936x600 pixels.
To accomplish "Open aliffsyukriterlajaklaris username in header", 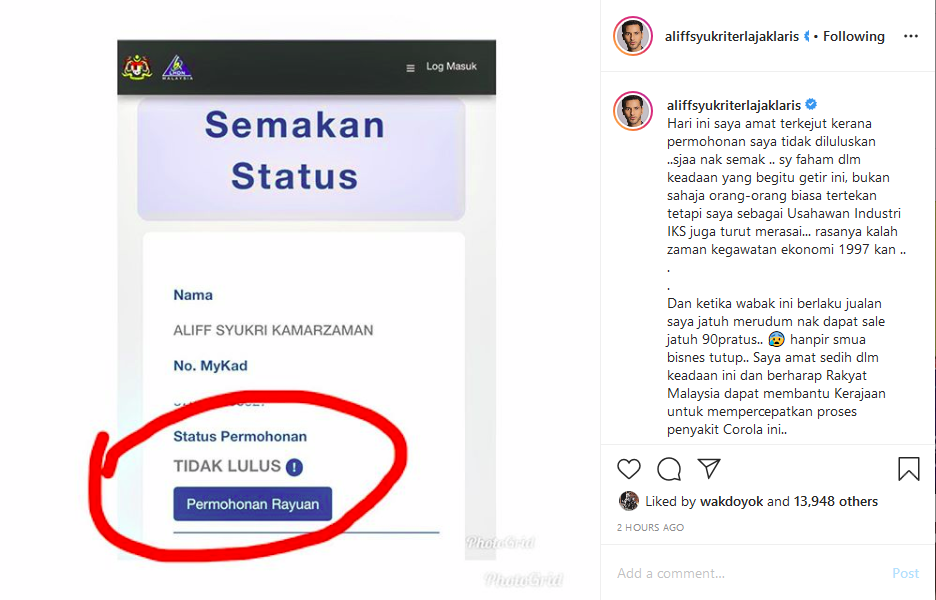I will pyautogui.click(x=731, y=36).
